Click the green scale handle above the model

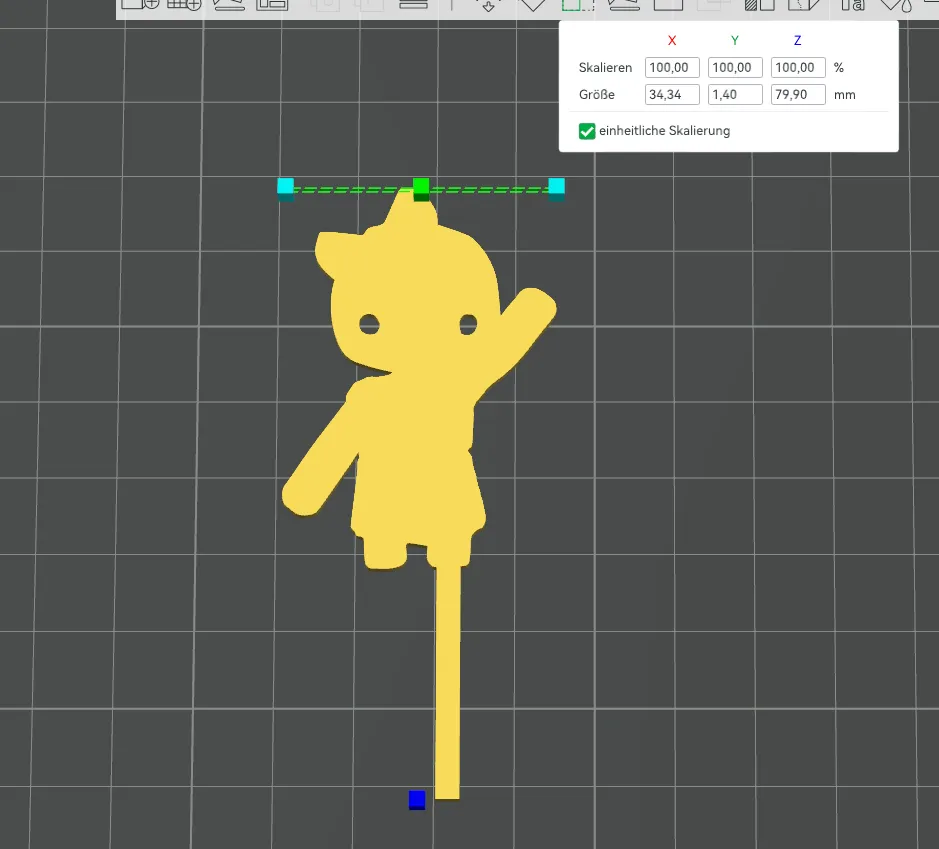[421, 186]
